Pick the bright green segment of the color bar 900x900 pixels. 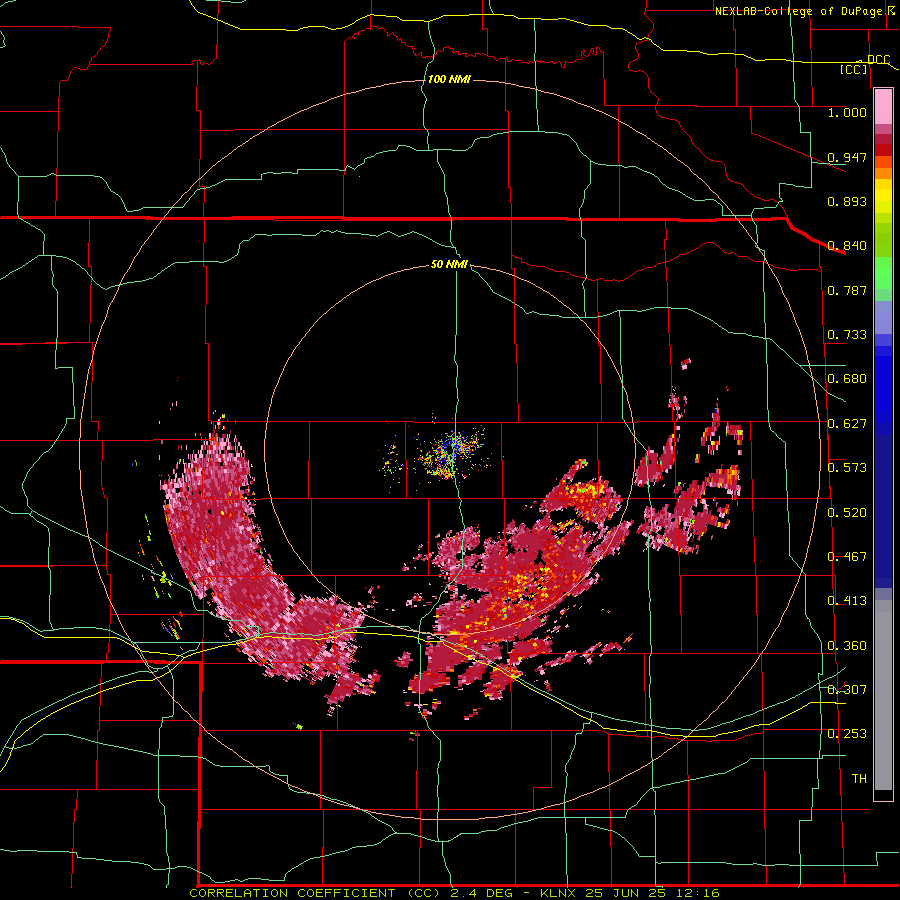tap(883, 273)
